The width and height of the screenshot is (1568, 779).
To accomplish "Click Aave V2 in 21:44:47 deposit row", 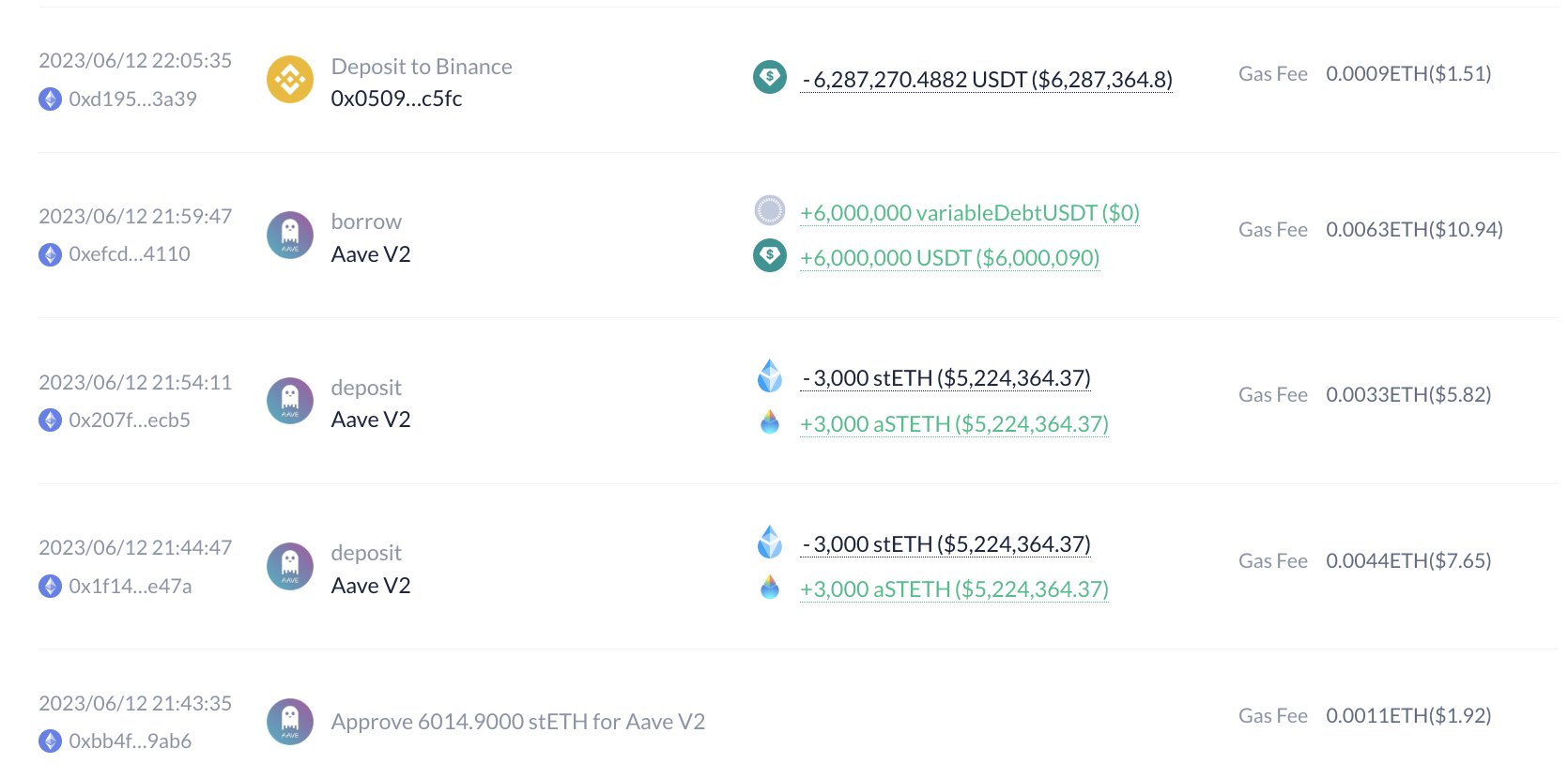I will pyautogui.click(x=371, y=586).
